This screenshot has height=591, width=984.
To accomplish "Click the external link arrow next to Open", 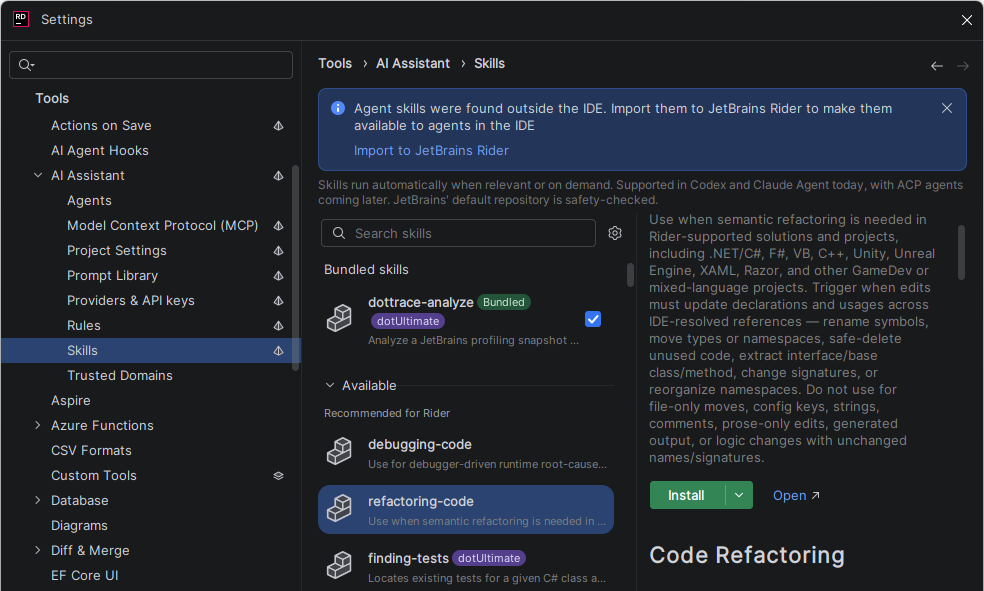I will tap(815, 496).
